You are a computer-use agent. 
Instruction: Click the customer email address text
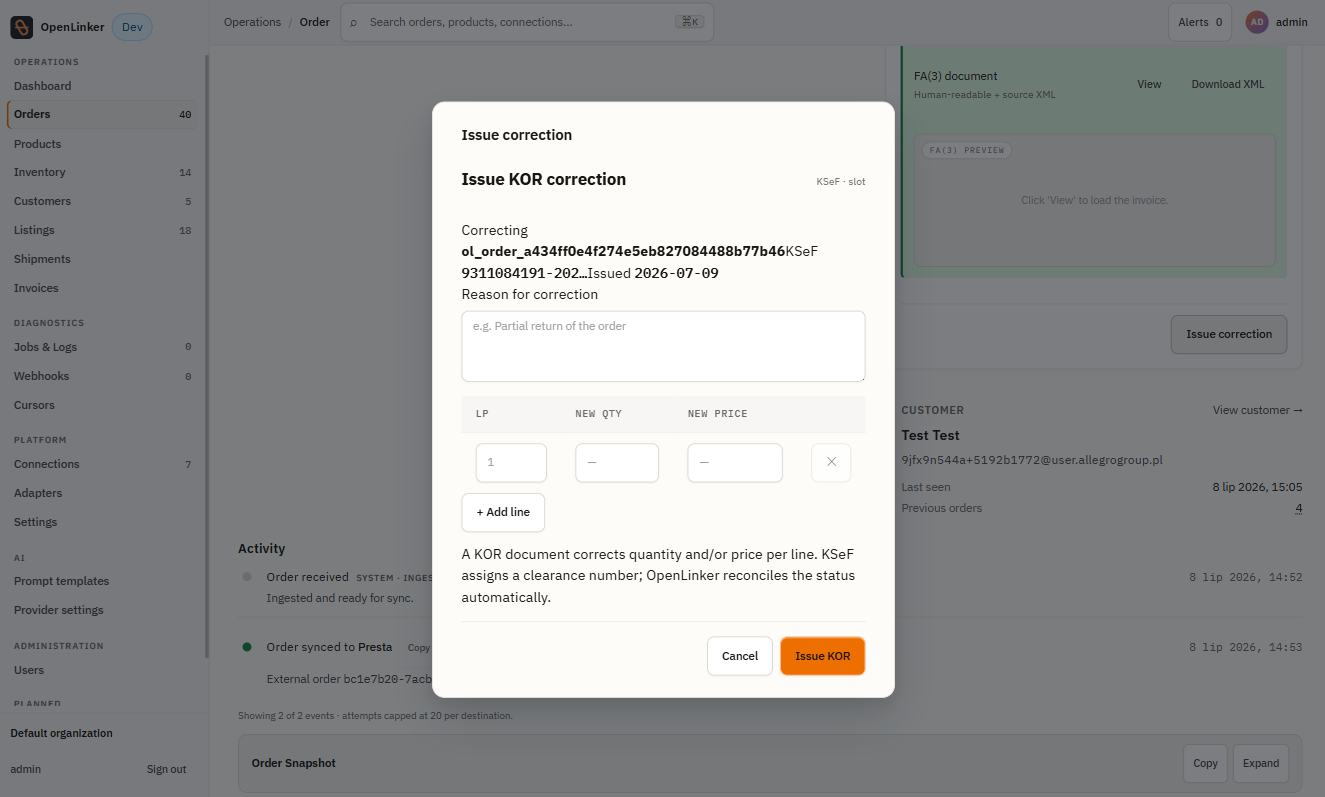pos(1032,460)
